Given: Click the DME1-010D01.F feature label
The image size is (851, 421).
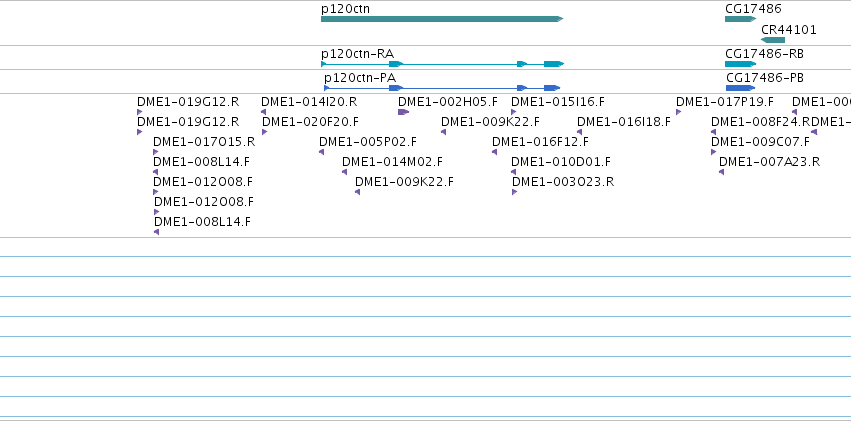Looking at the screenshot, I should pyautogui.click(x=561, y=162).
